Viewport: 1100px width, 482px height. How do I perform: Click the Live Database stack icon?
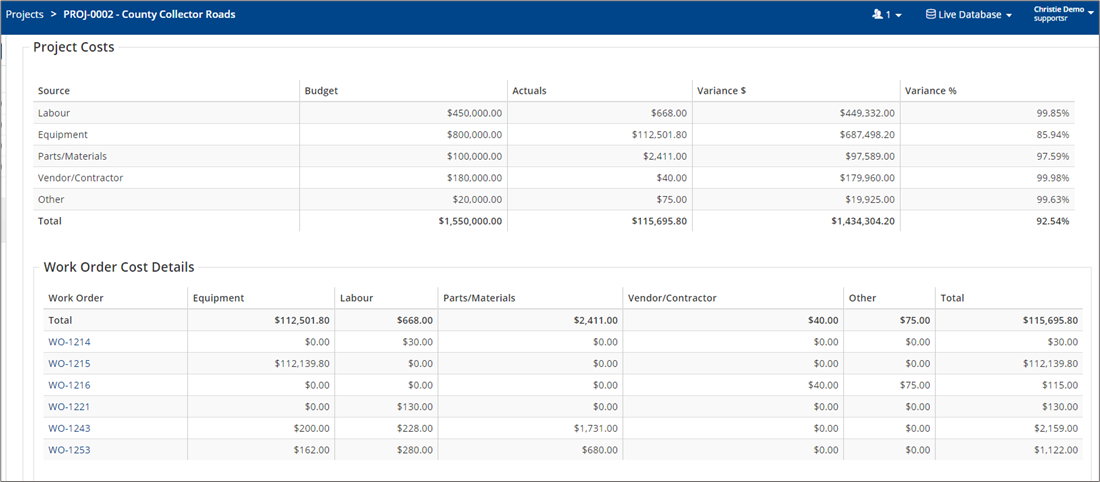click(931, 14)
